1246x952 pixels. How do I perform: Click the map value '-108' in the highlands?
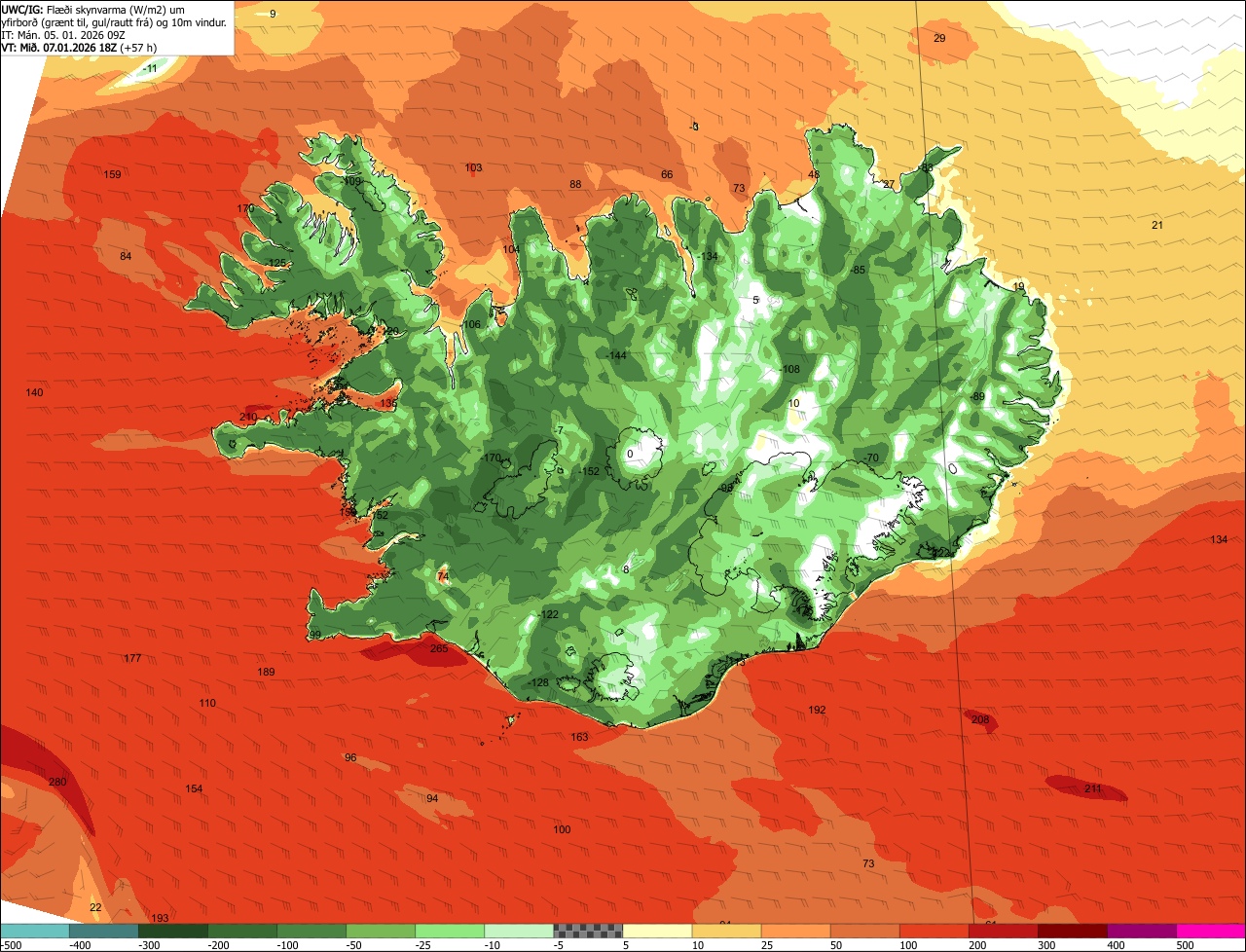(789, 370)
